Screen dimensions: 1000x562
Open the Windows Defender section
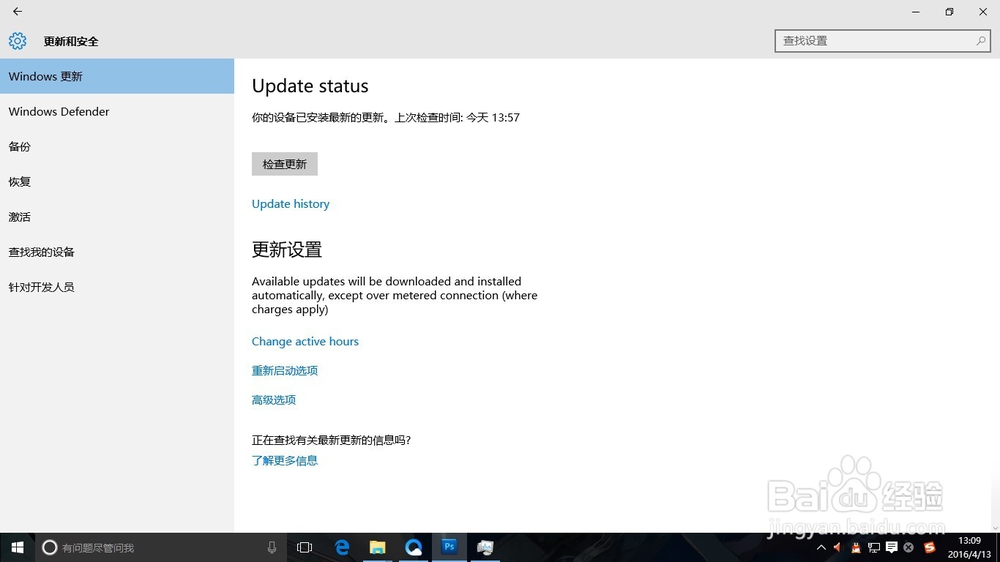click(117, 112)
